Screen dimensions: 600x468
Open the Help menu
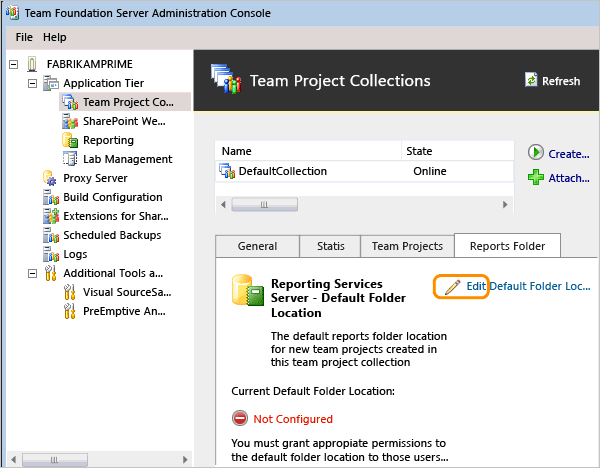[55, 37]
